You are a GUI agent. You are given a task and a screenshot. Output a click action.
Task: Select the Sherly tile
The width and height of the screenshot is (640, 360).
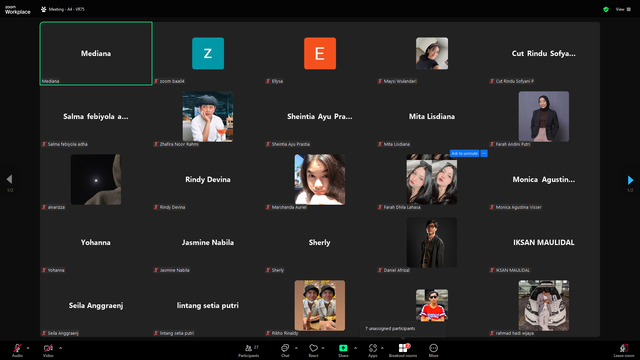pyautogui.click(x=320, y=242)
